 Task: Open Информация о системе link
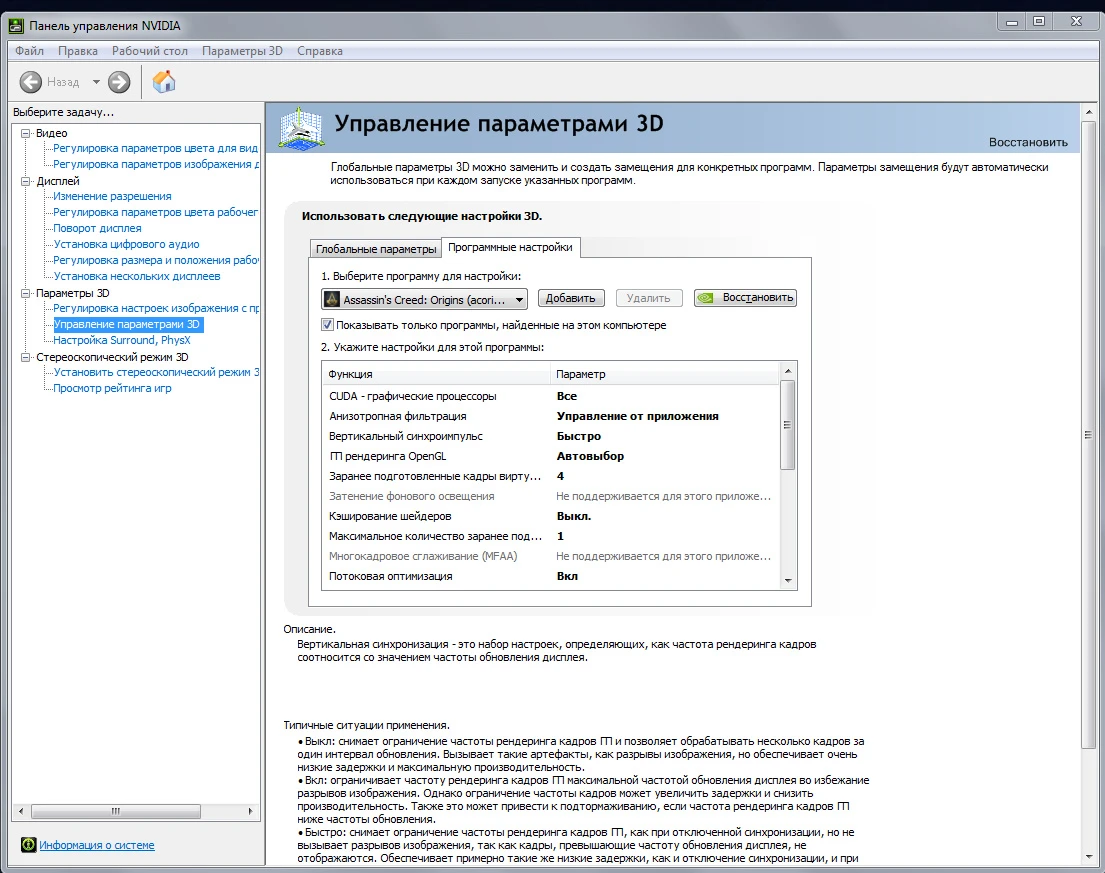point(97,845)
